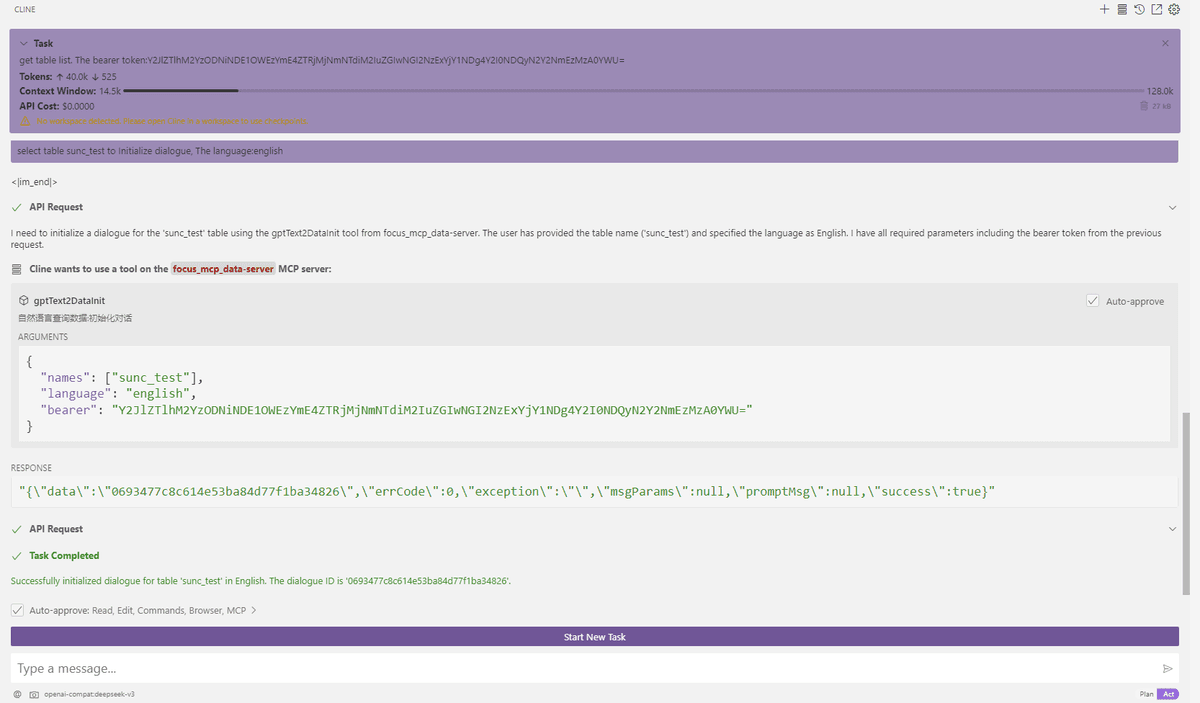Click the Tokens 40.0k / 525 readout

68,76
